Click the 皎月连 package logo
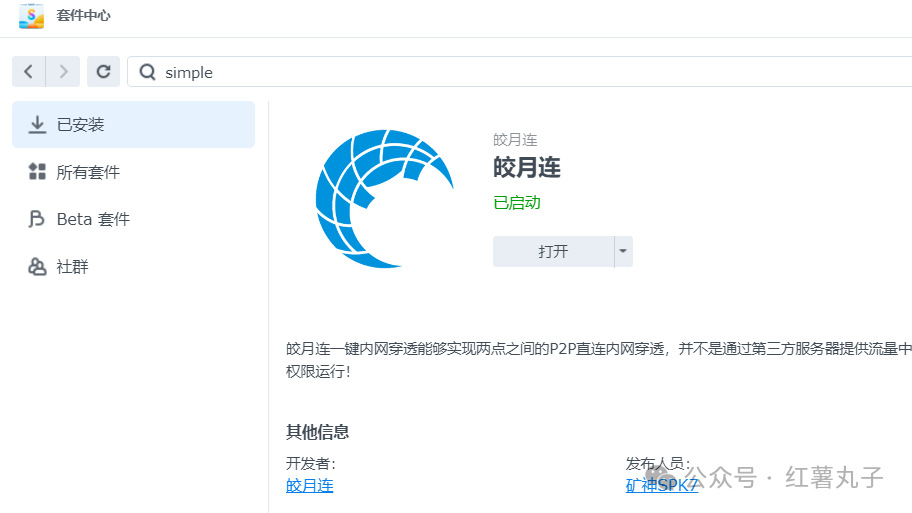Screen dimensions: 912x513 (384, 199)
